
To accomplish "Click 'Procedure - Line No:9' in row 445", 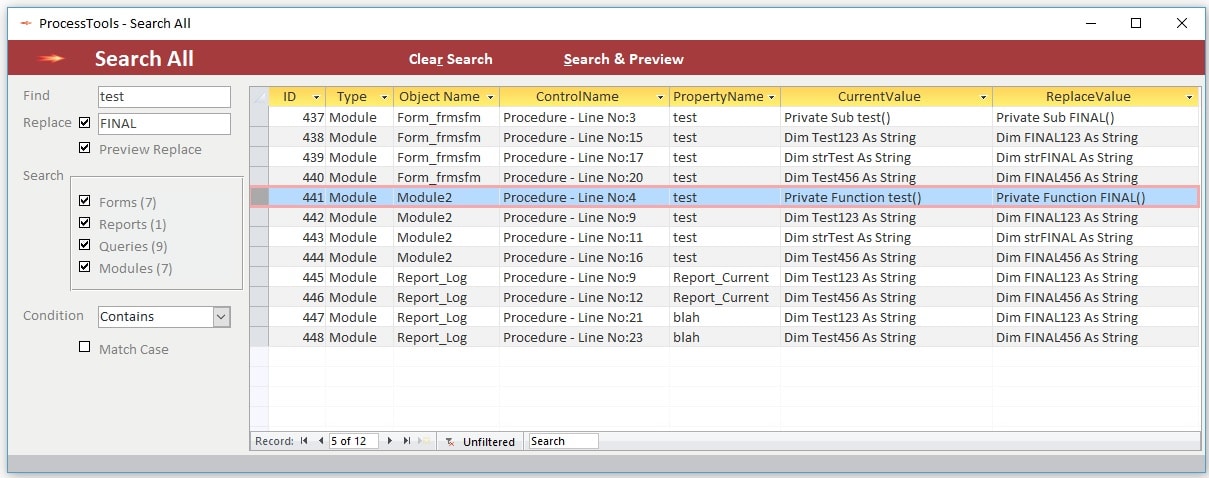I will (584, 277).
